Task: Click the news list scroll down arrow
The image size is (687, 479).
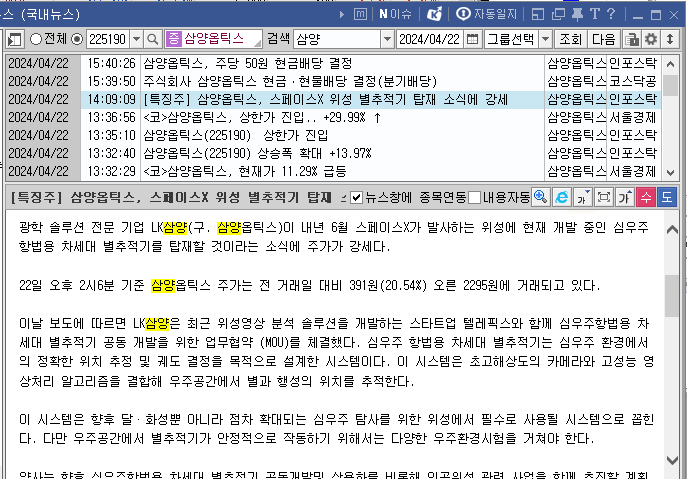Action: coord(670,173)
